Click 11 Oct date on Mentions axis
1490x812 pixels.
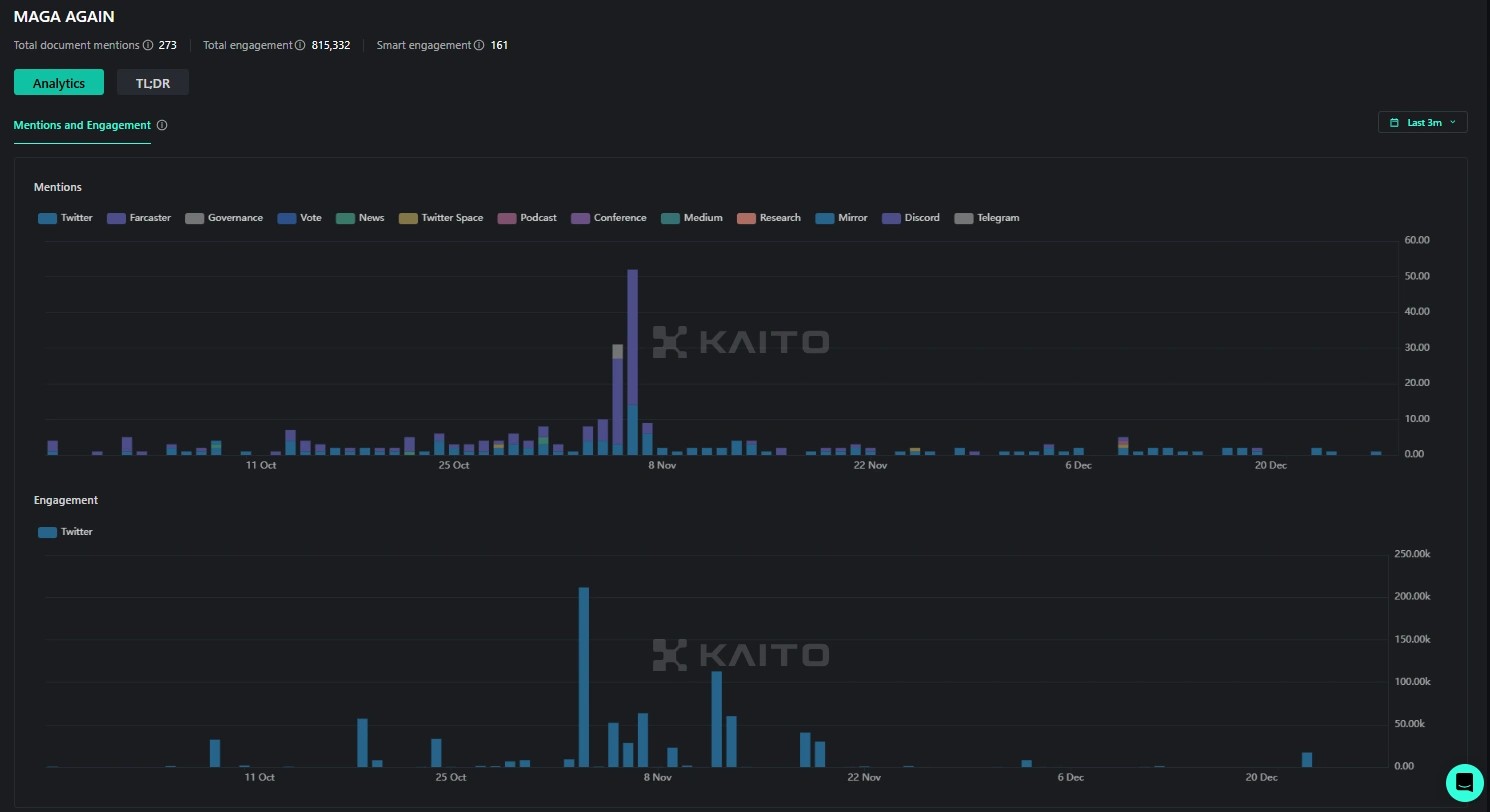261,466
